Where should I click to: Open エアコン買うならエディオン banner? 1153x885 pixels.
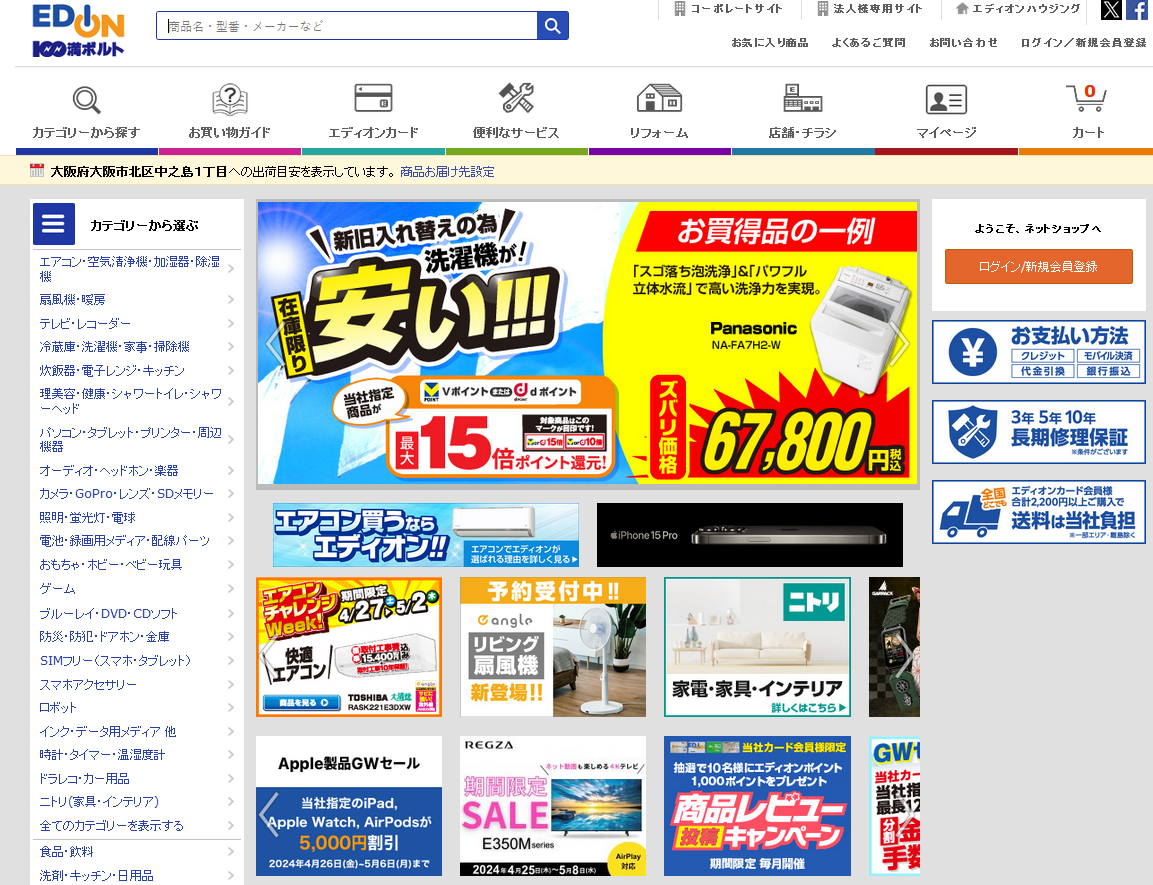(426, 535)
